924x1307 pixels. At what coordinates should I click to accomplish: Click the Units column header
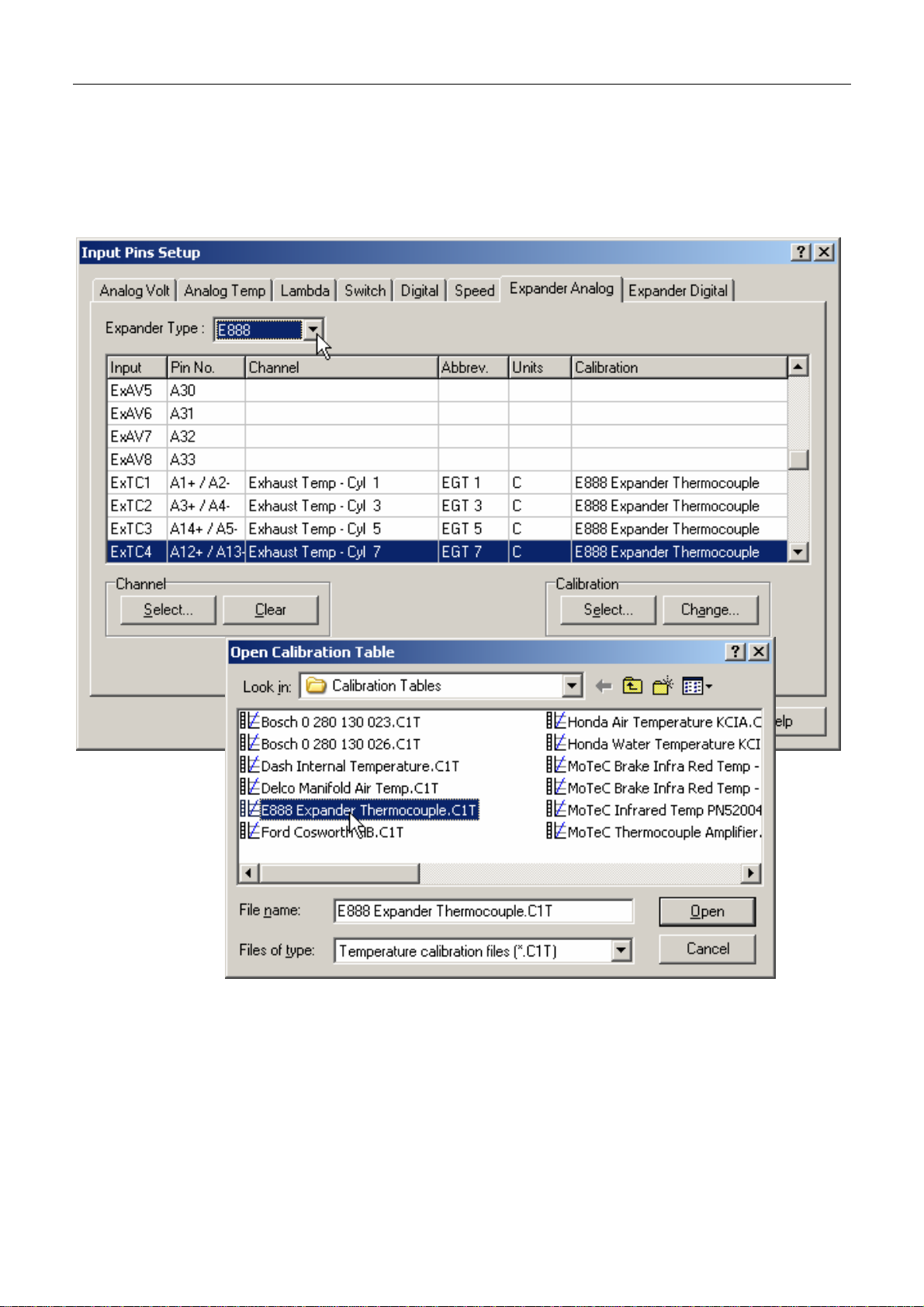click(x=540, y=368)
